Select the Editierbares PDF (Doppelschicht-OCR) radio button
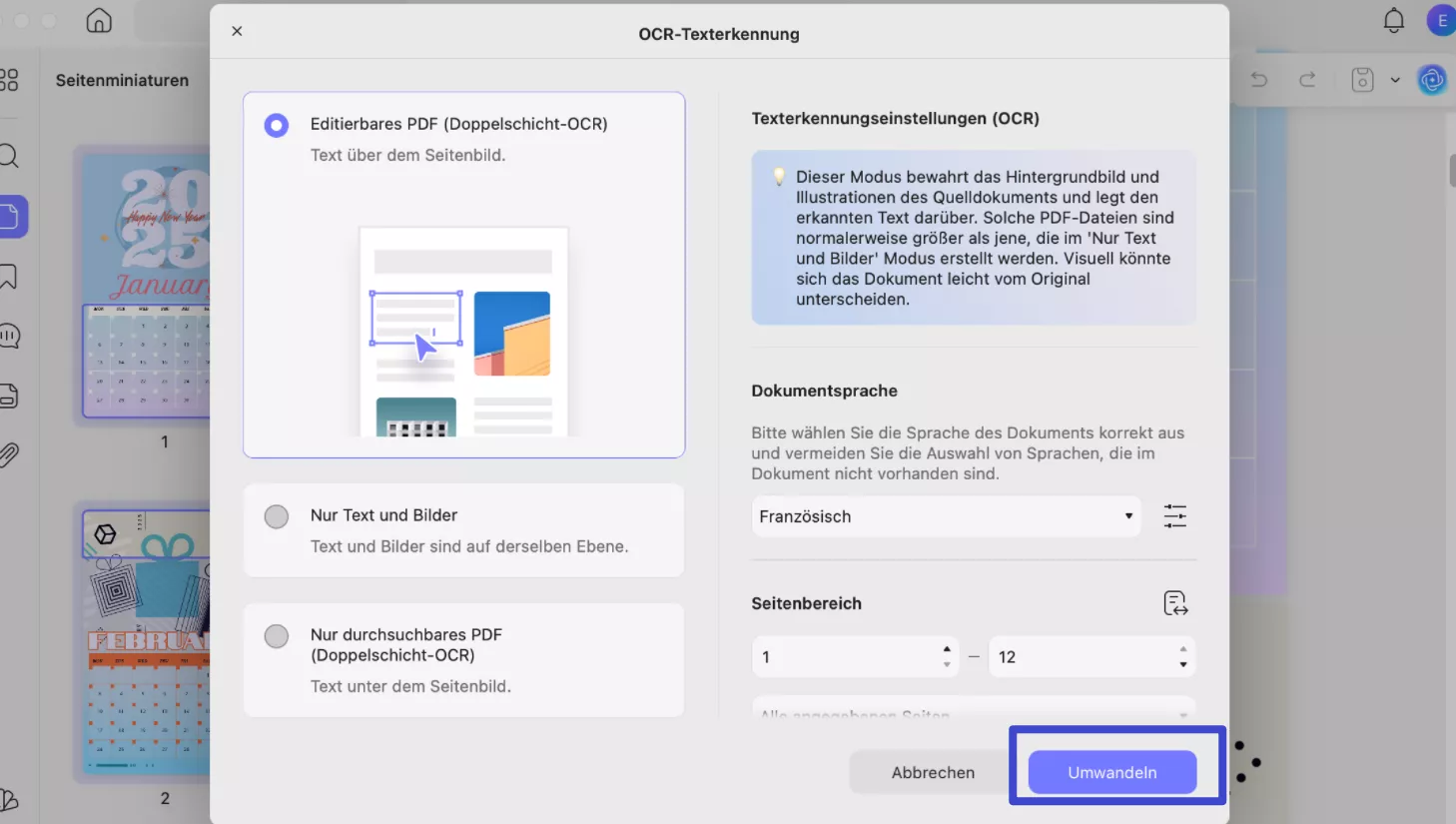This screenshot has width=1456, height=824. (x=277, y=125)
